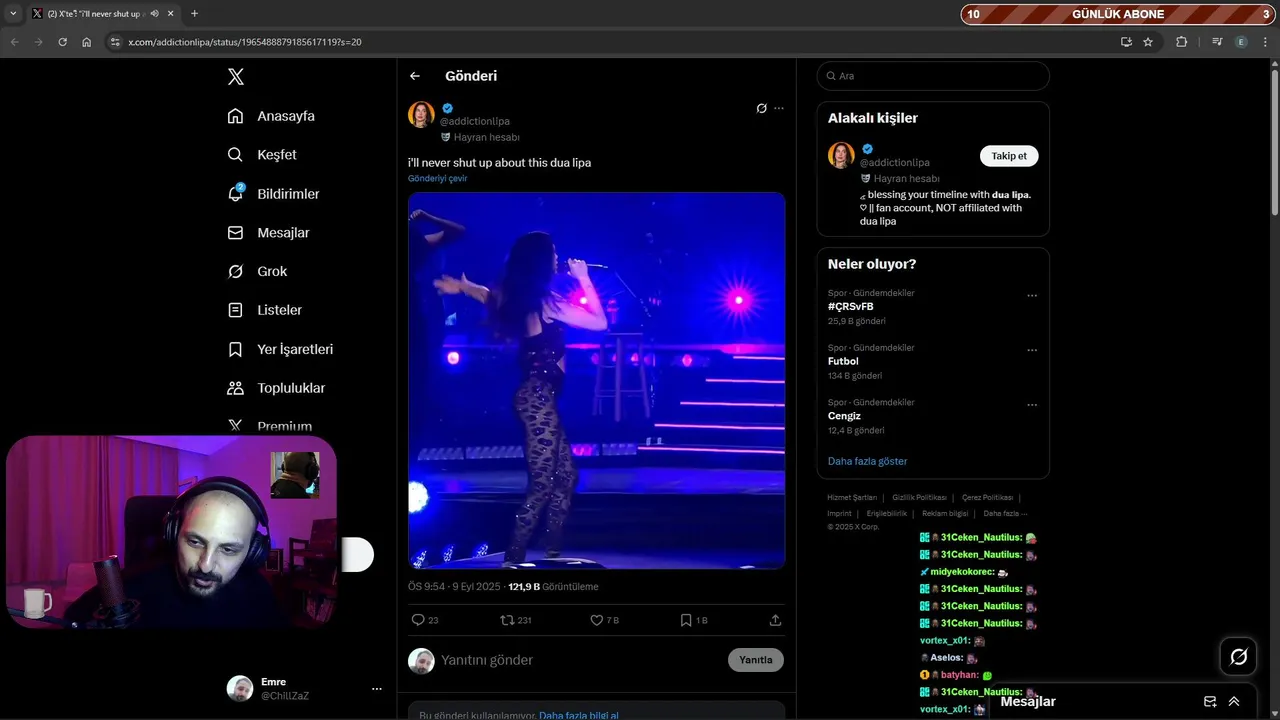Open more options for Cengiz trend
1280x720 pixels.
(x=1032, y=405)
